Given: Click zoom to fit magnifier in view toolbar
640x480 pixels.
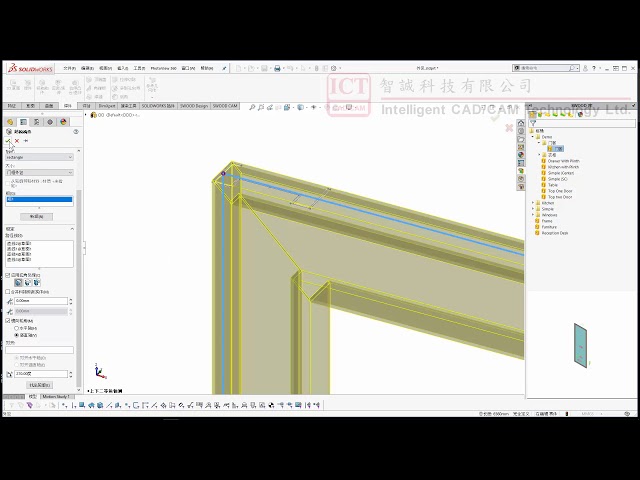Looking at the screenshot, I should [252, 107].
